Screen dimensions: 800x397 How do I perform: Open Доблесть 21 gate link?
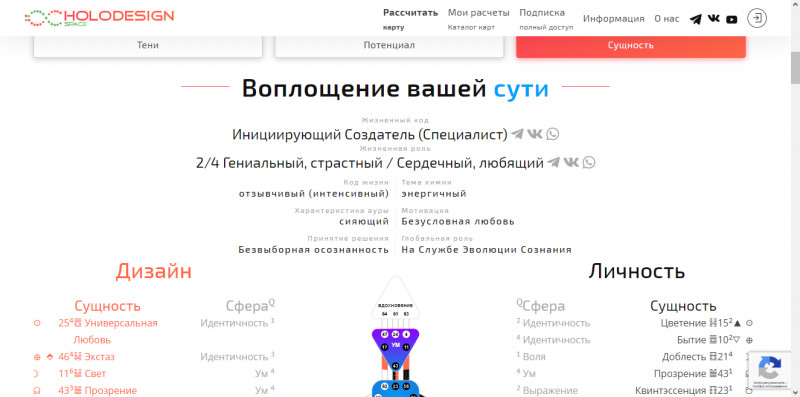(x=698, y=357)
